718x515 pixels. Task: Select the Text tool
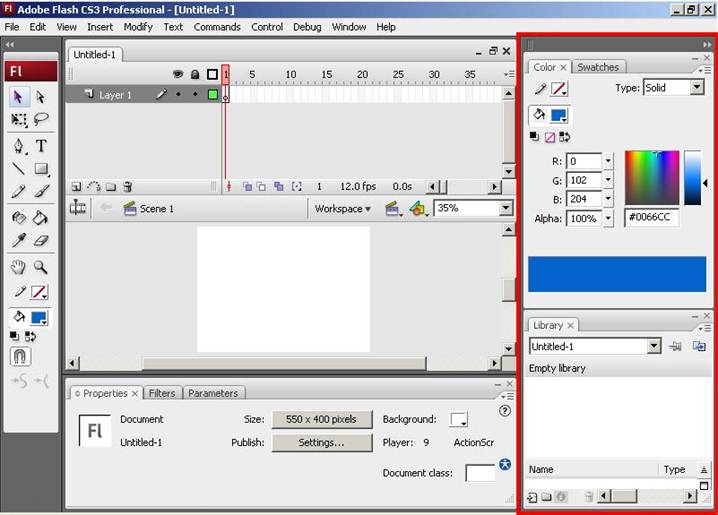(41, 146)
